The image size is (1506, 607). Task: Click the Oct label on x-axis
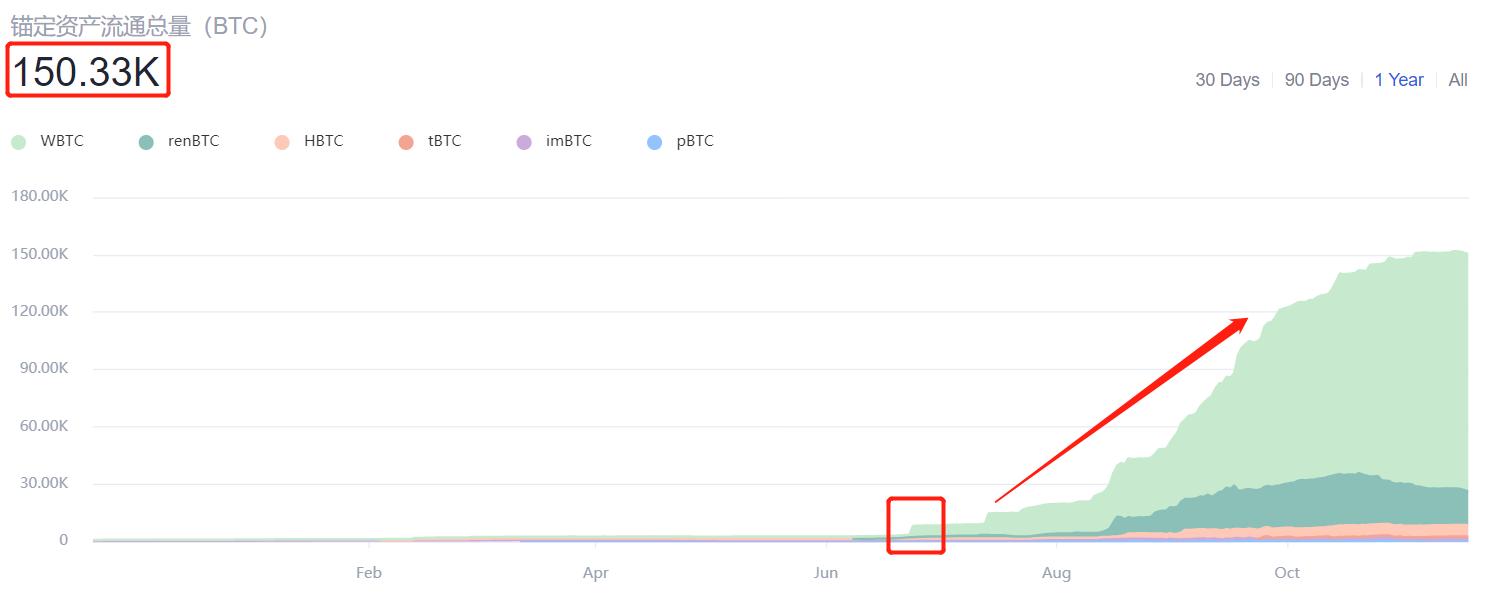[1286, 573]
